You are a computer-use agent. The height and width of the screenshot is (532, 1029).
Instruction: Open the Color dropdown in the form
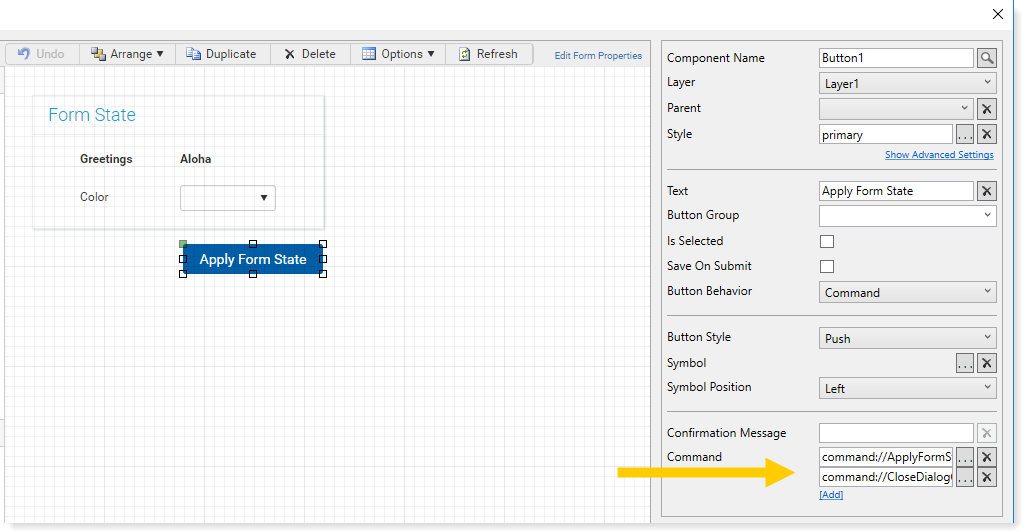pyautogui.click(x=228, y=198)
